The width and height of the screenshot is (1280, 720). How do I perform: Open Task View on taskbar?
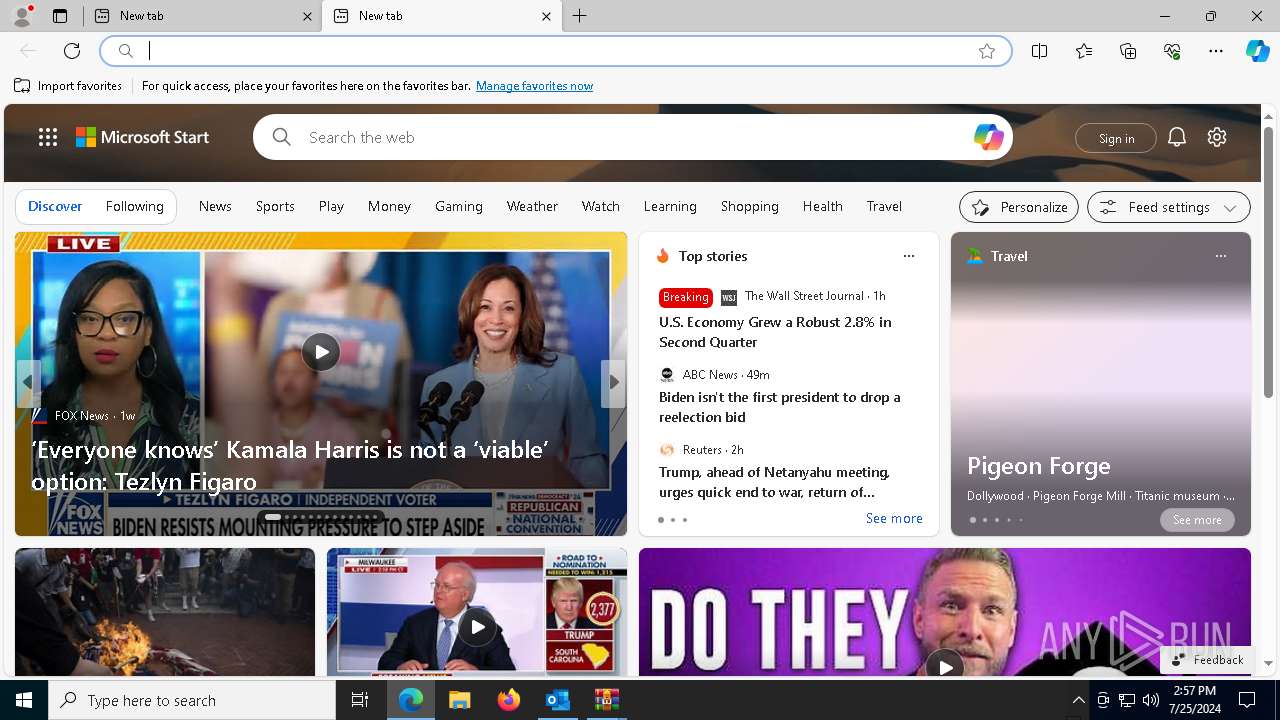click(360, 700)
